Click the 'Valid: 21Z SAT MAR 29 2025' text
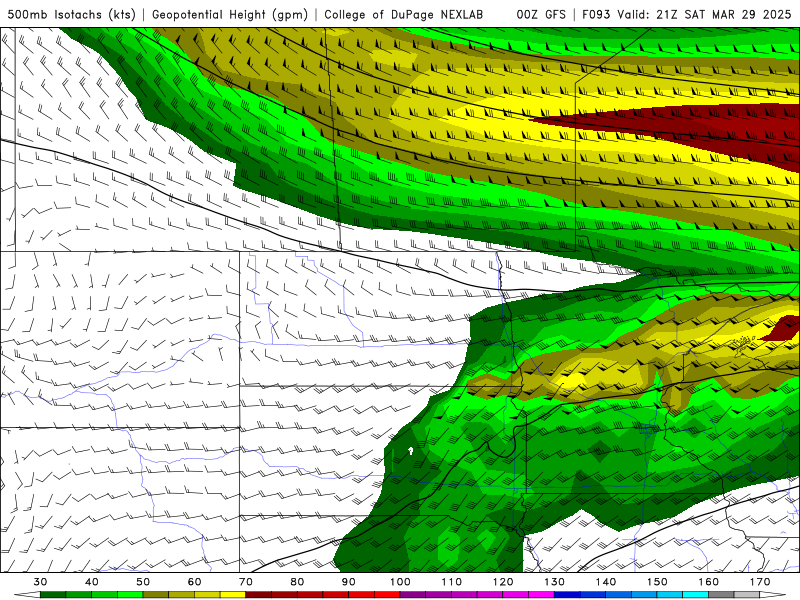The height and width of the screenshot is (600, 800). pos(704,14)
